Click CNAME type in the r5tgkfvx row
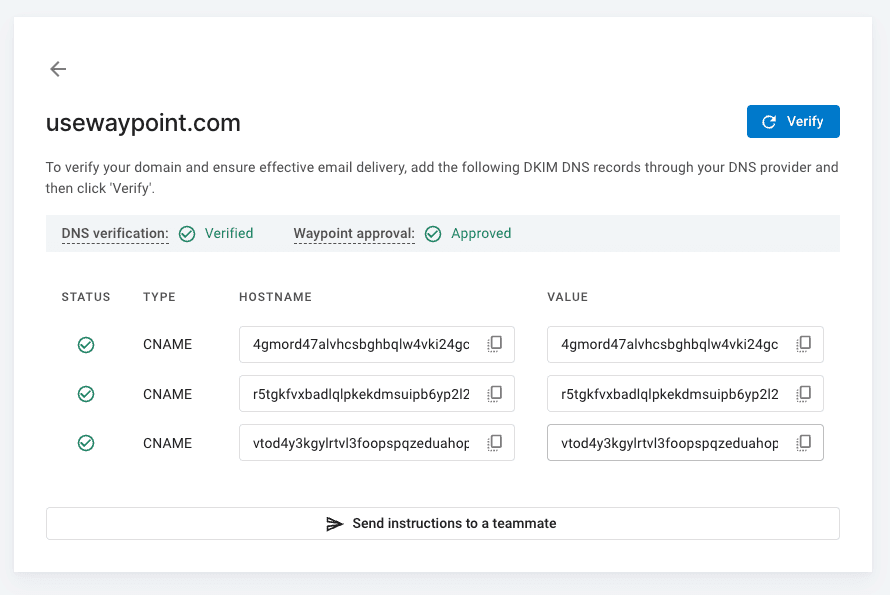Screen dimensions: 890x595 [167, 394]
